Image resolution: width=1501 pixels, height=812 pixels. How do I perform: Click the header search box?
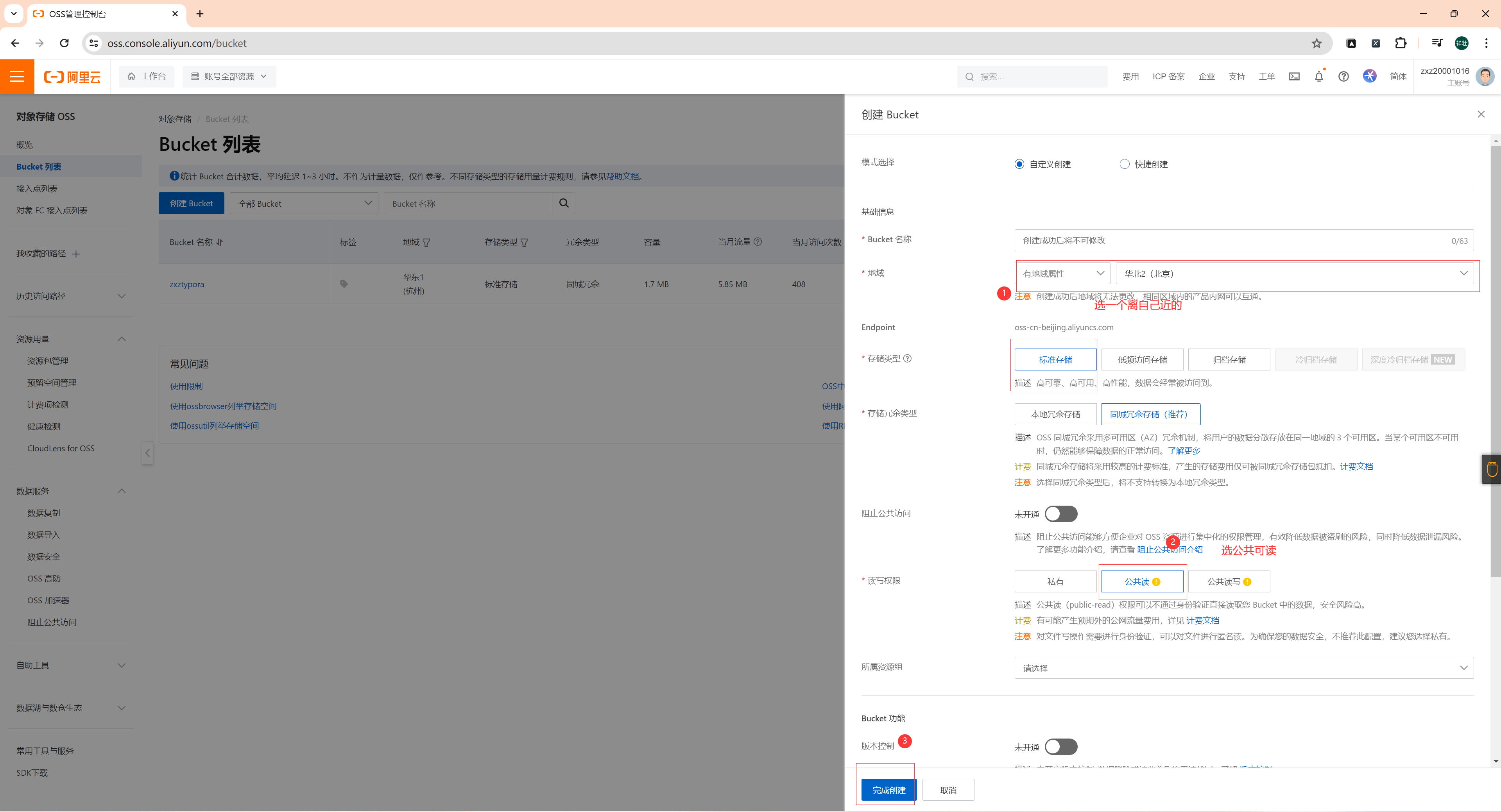1032,76
